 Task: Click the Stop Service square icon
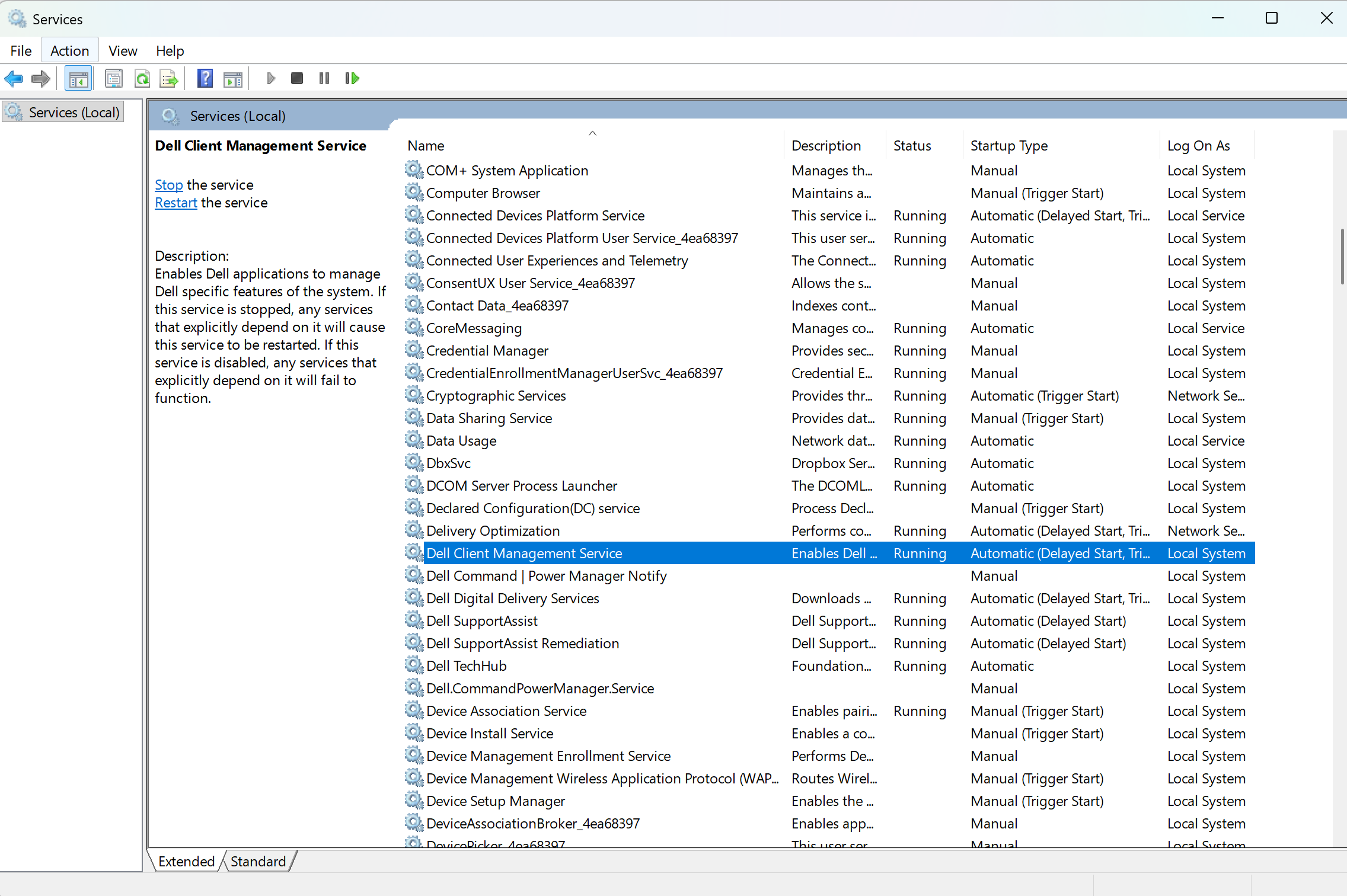(x=297, y=78)
